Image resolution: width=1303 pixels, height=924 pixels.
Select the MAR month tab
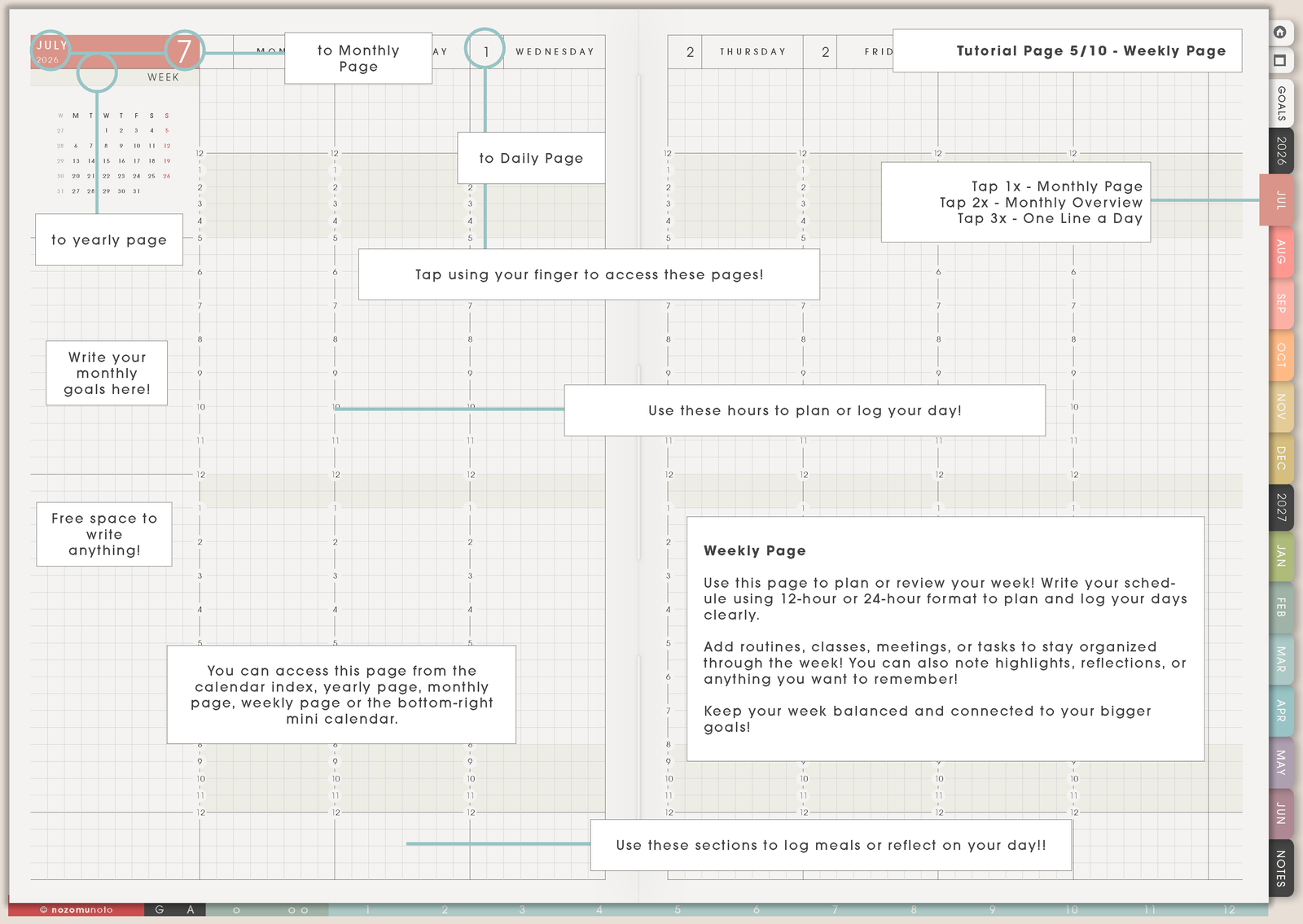[x=1281, y=659]
